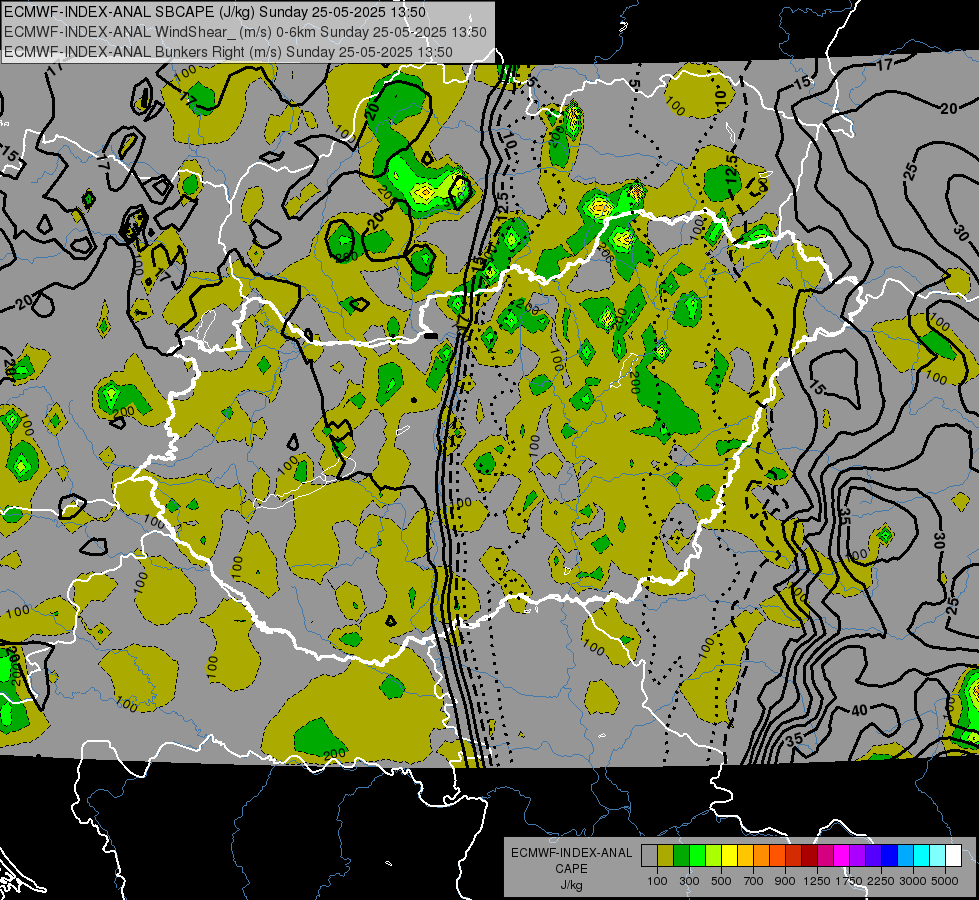Click the Bunkers Right title line
Viewport: 979px width, 900px height.
[x=228, y=52]
